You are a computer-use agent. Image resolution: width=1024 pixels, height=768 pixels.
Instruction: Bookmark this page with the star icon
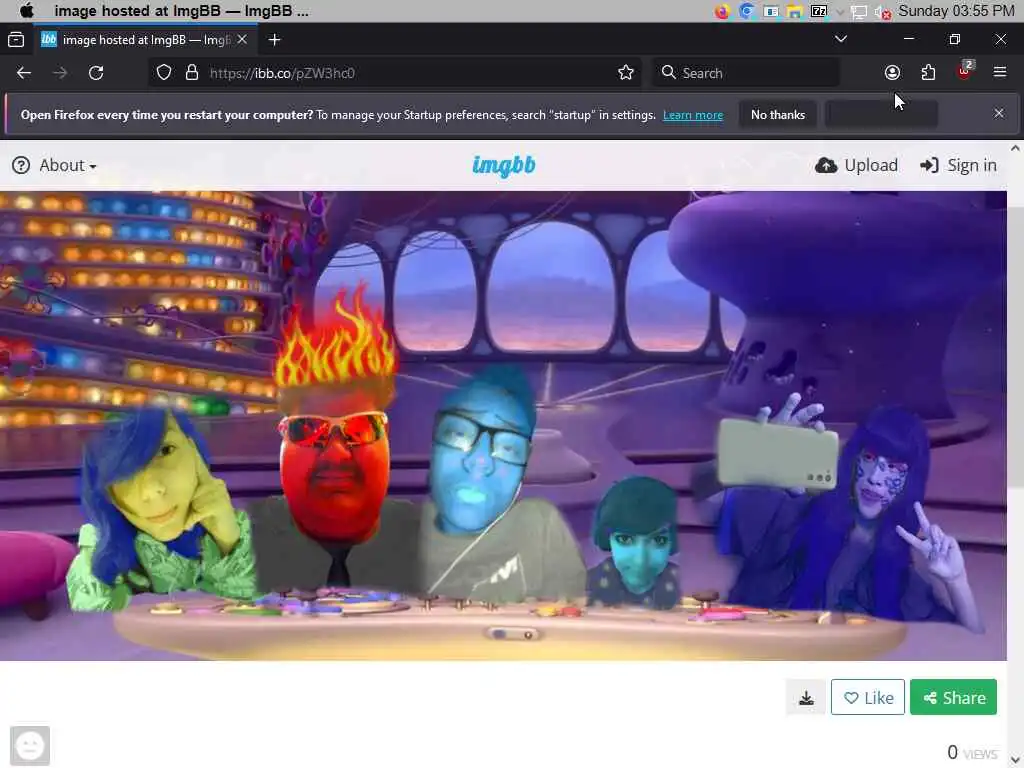(626, 72)
